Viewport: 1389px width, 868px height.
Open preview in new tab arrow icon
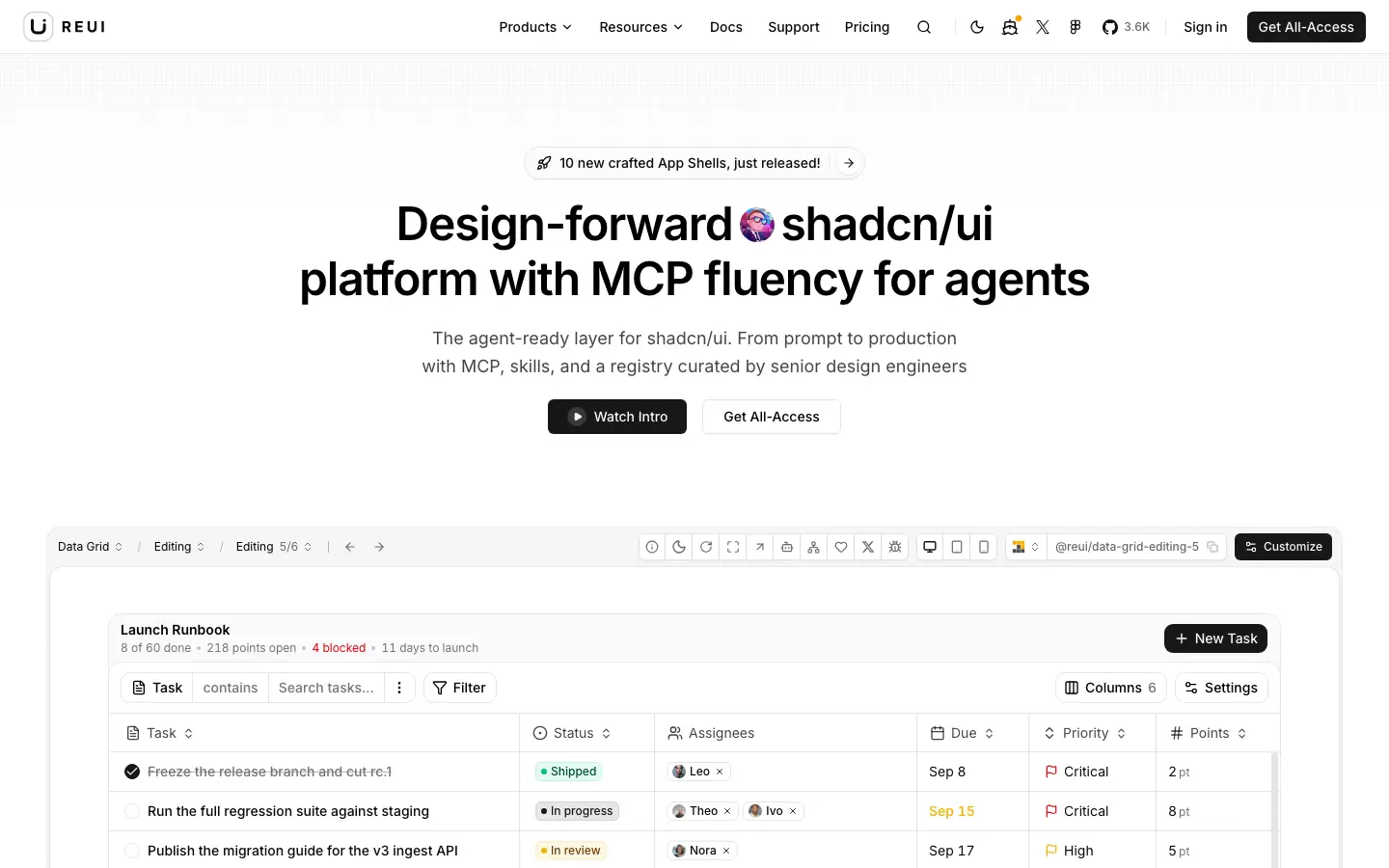coord(760,547)
